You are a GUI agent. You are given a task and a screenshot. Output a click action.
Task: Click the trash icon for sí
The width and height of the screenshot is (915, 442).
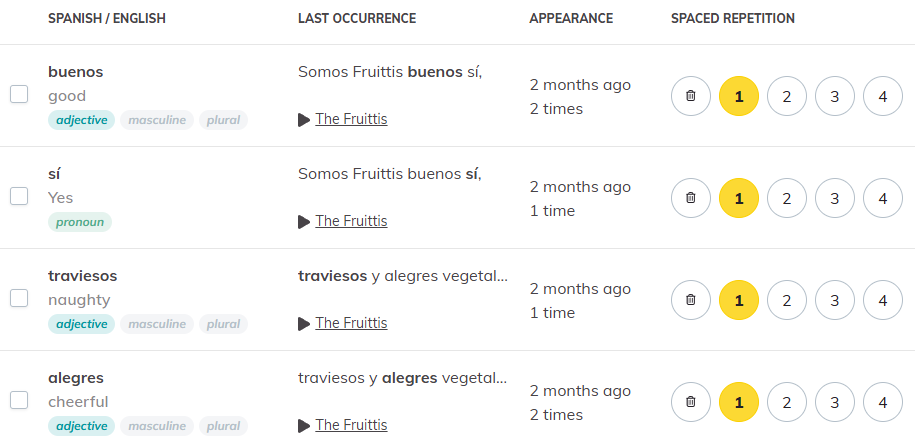[x=691, y=198]
